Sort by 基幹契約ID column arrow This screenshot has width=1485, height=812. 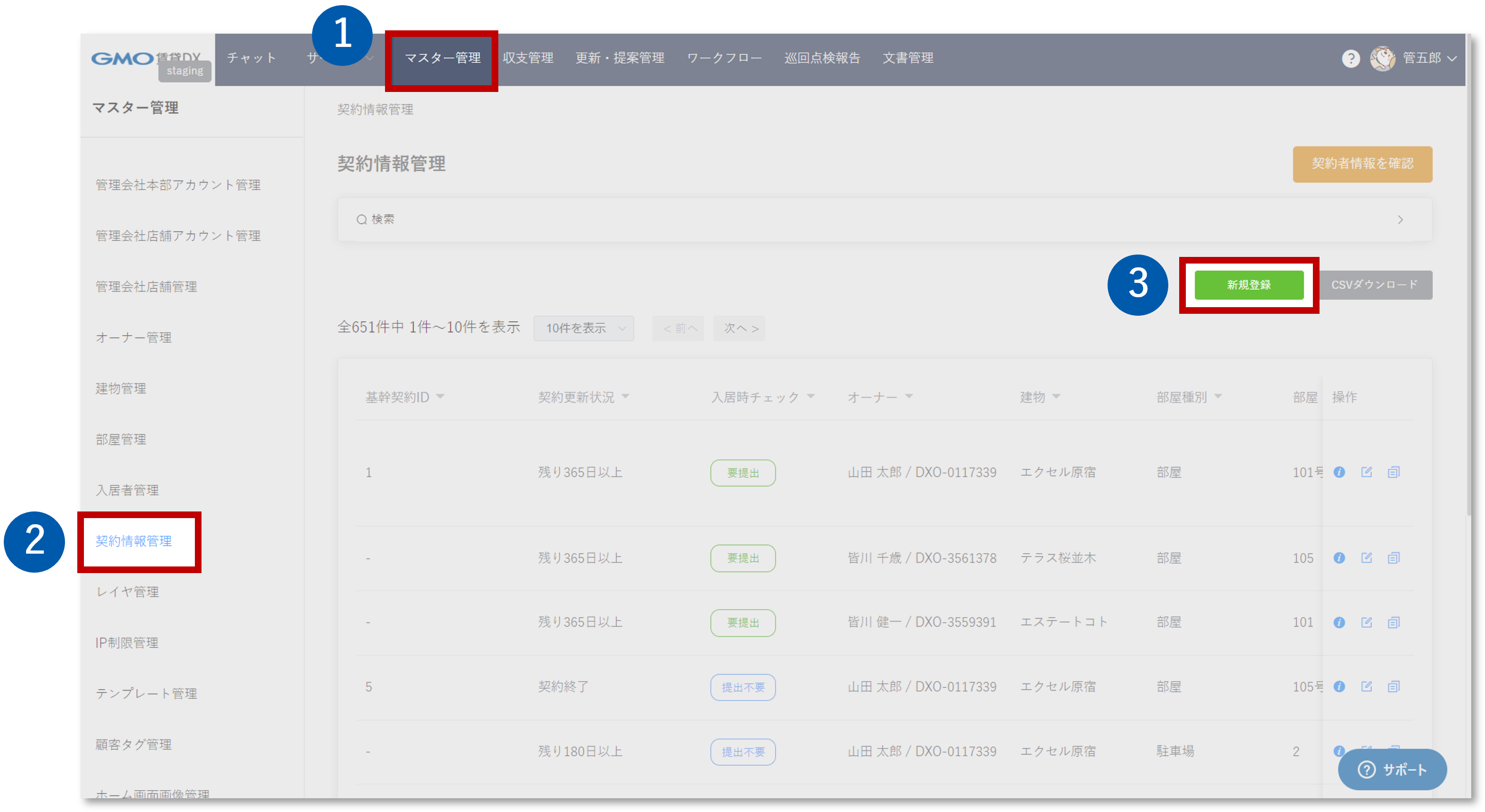(440, 396)
